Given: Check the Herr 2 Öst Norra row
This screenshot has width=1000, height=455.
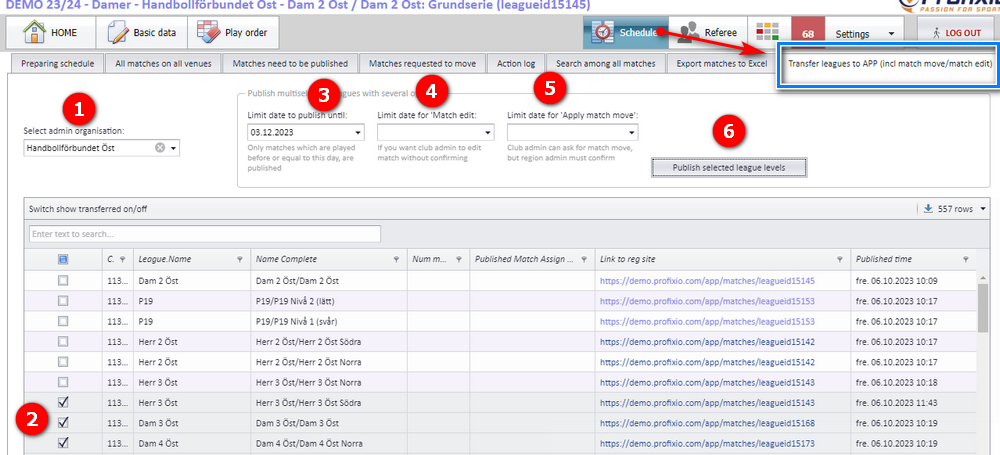Looking at the screenshot, I should coord(63,362).
